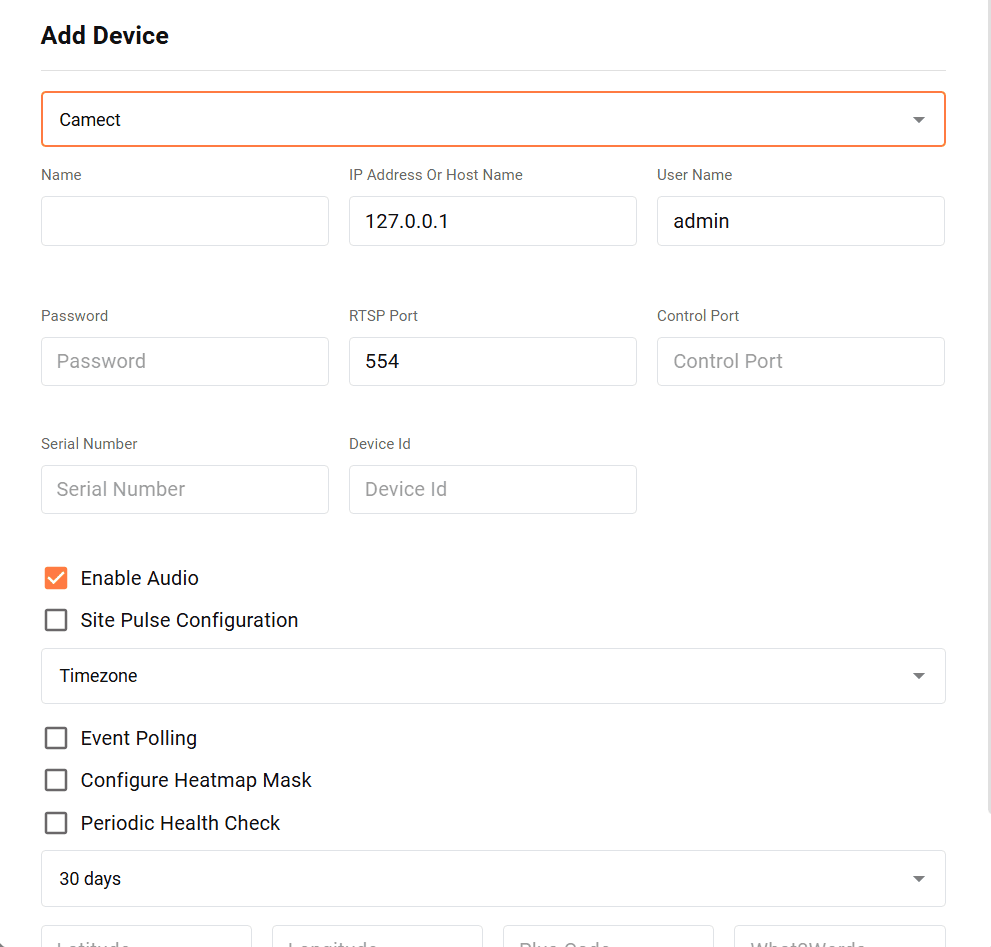This screenshot has width=991, height=947.
Task: Click the RTSP Port field showing 554
Action: tap(493, 361)
